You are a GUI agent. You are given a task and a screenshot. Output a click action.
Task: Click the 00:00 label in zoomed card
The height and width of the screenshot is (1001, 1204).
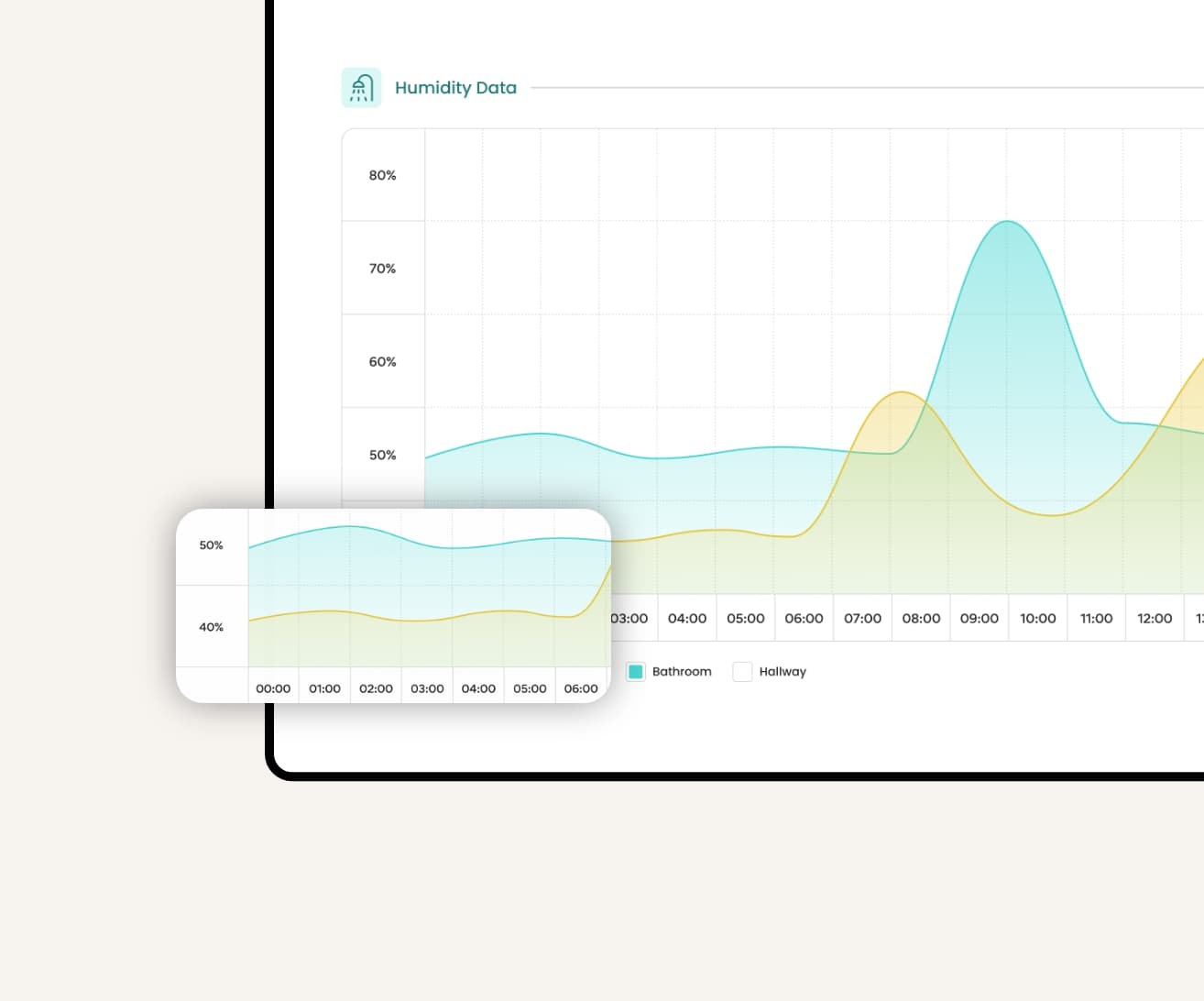coord(273,688)
